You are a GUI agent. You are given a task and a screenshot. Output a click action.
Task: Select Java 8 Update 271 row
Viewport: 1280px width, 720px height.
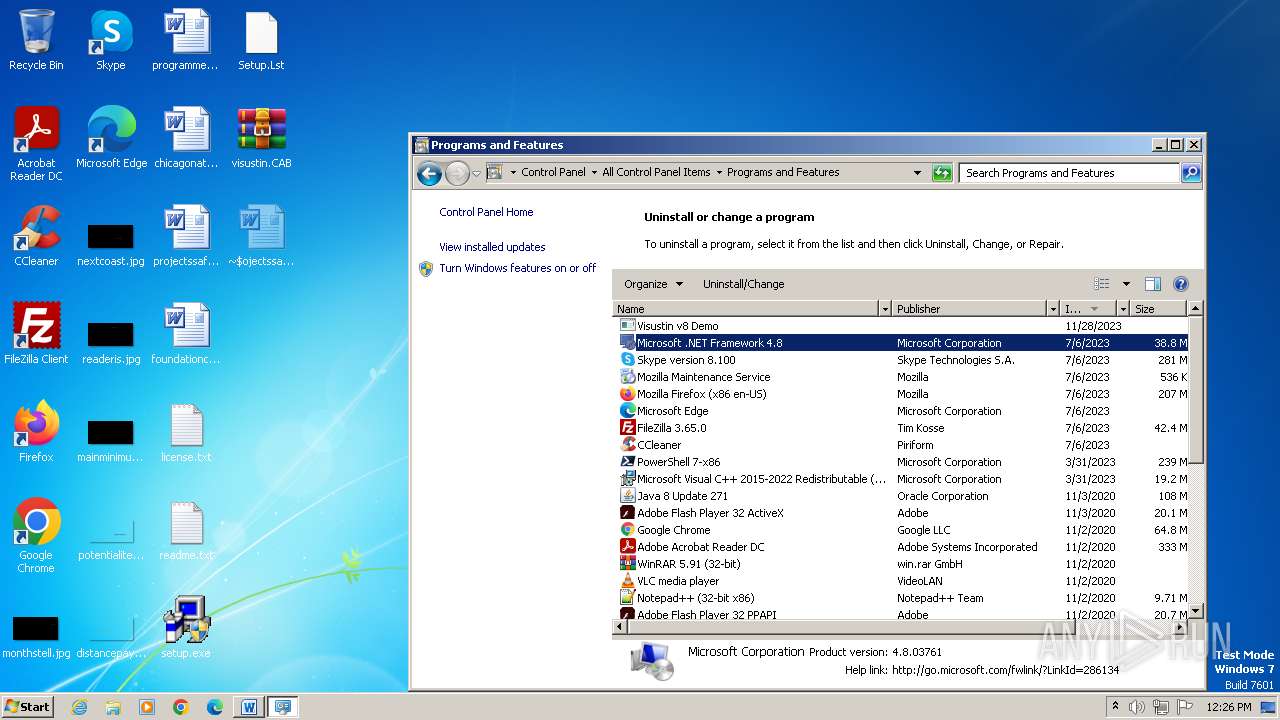click(900, 496)
